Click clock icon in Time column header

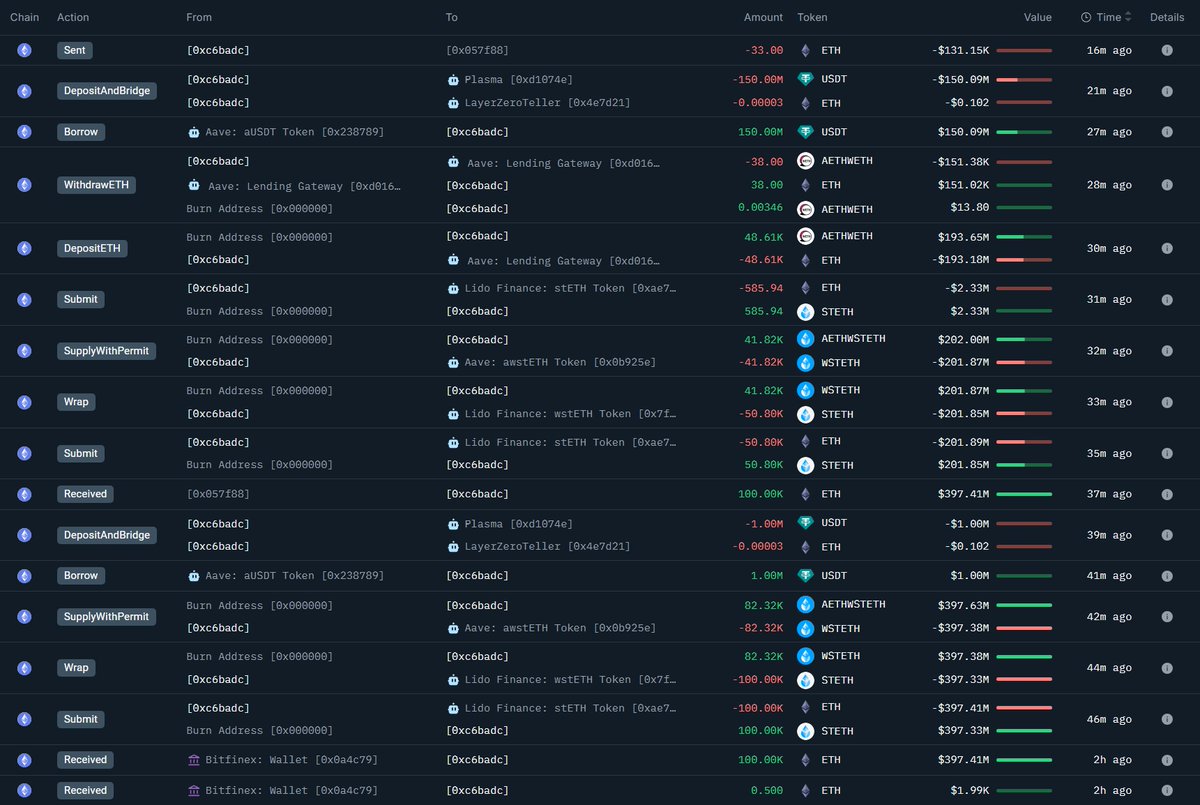pyautogui.click(x=1086, y=17)
